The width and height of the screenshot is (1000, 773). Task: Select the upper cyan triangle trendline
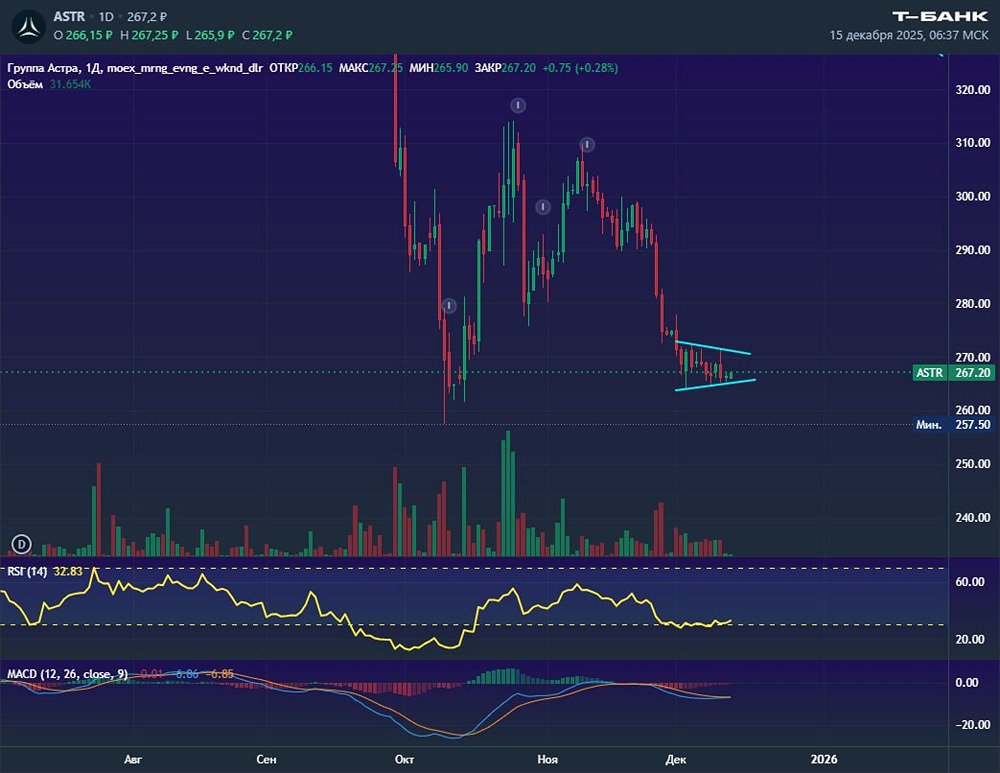pos(712,348)
